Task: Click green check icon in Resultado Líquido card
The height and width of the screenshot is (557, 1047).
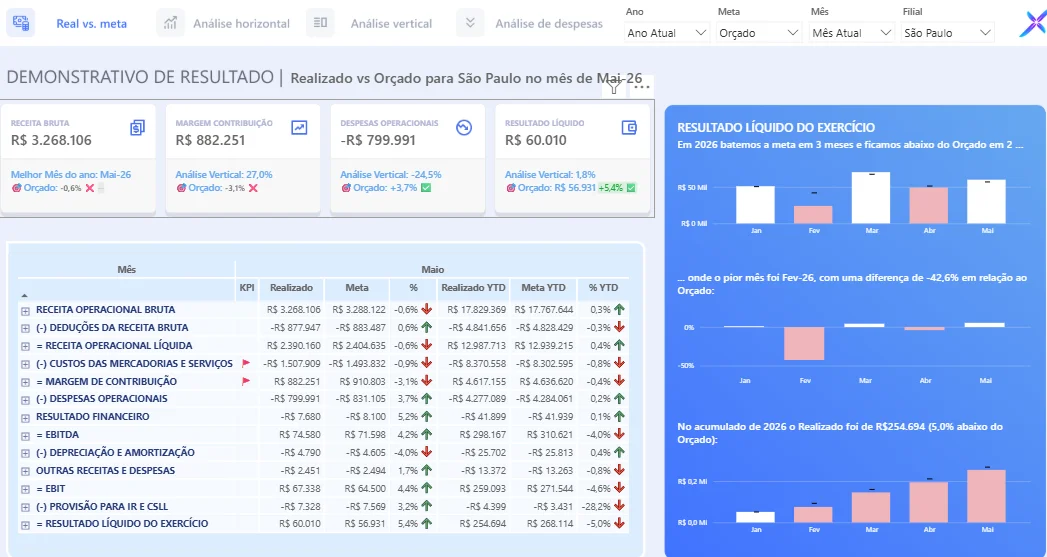Action: tap(631, 188)
